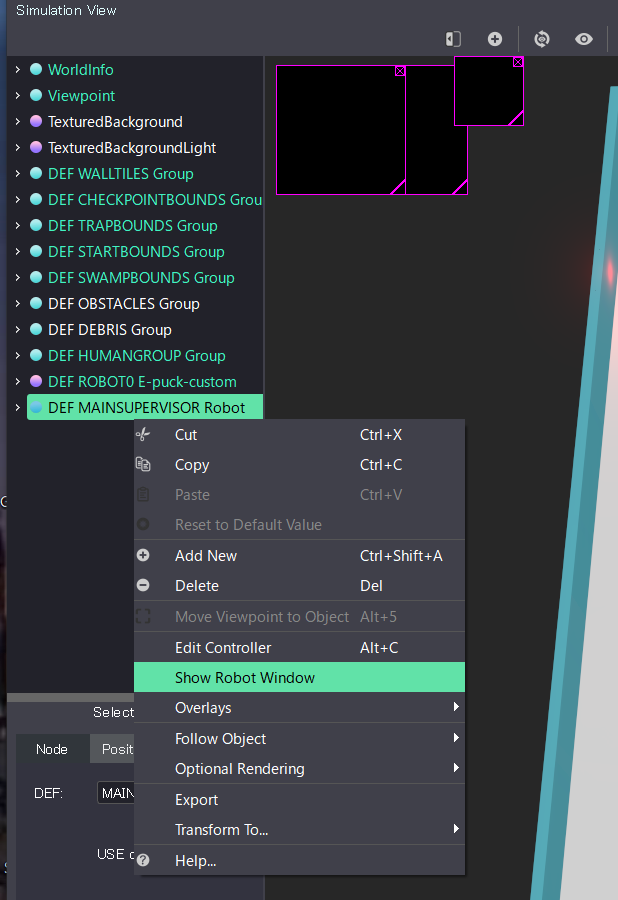Close the top-right magenta camera overlay
This screenshot has width=618, height=900.
pyautogui.click(x=518, y=62)
